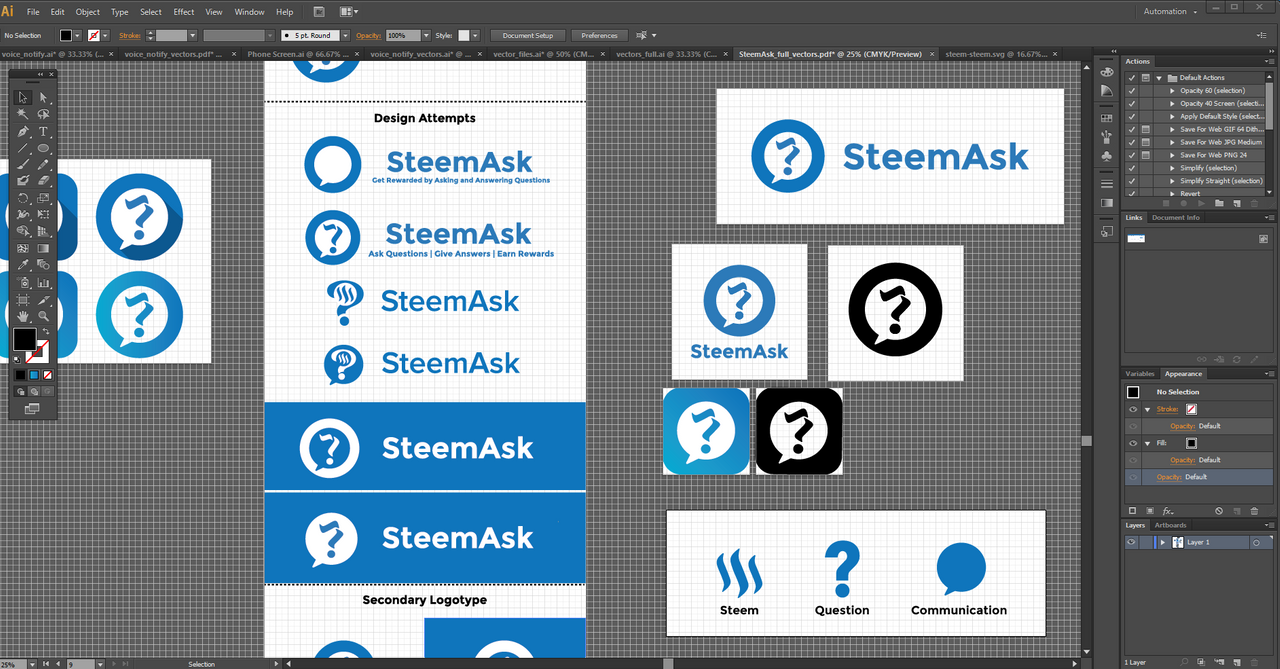Open the Symbols panel club icon
This screenshot has width=1280, height=669.
point(1106,155)
